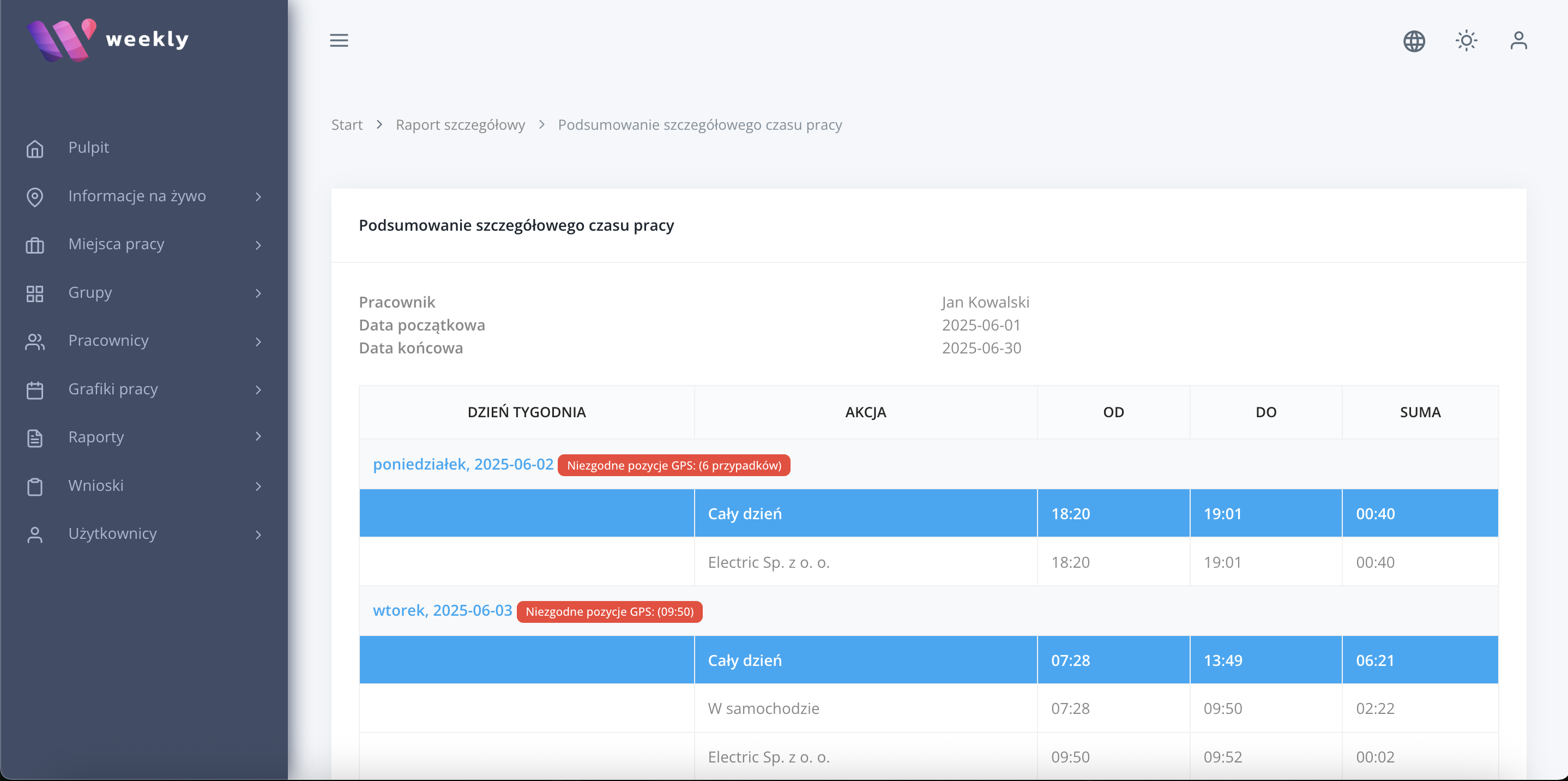Expand the Informacje na żywo chevron

[258, 197]
